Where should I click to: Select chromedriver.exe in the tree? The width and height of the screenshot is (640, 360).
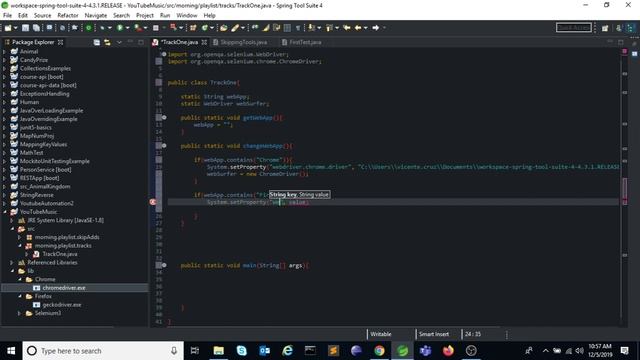coord(64,288)
